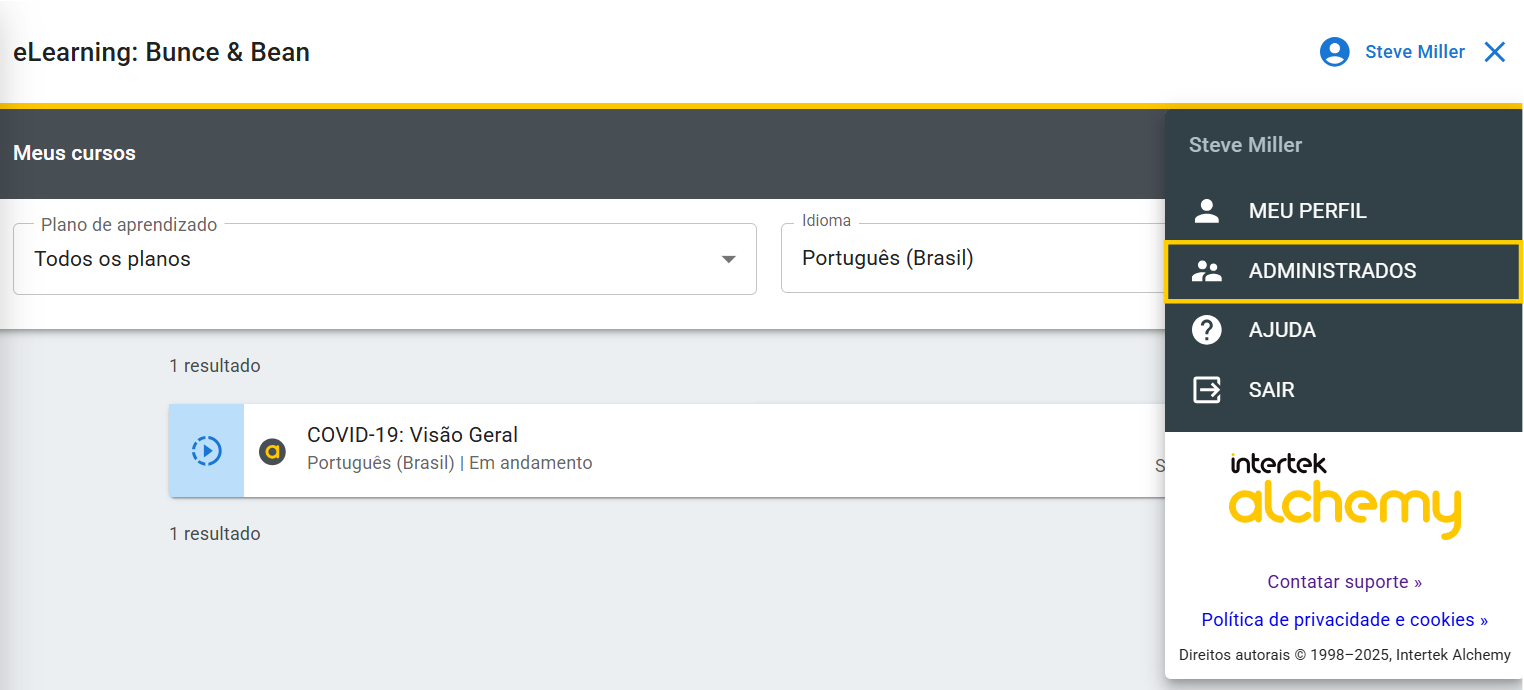Image resolution: width=1524 pixels, height=690 pixels.
Task: Open the "COVID-19: Visão Geral" course title
Action: tap(412, 435)
